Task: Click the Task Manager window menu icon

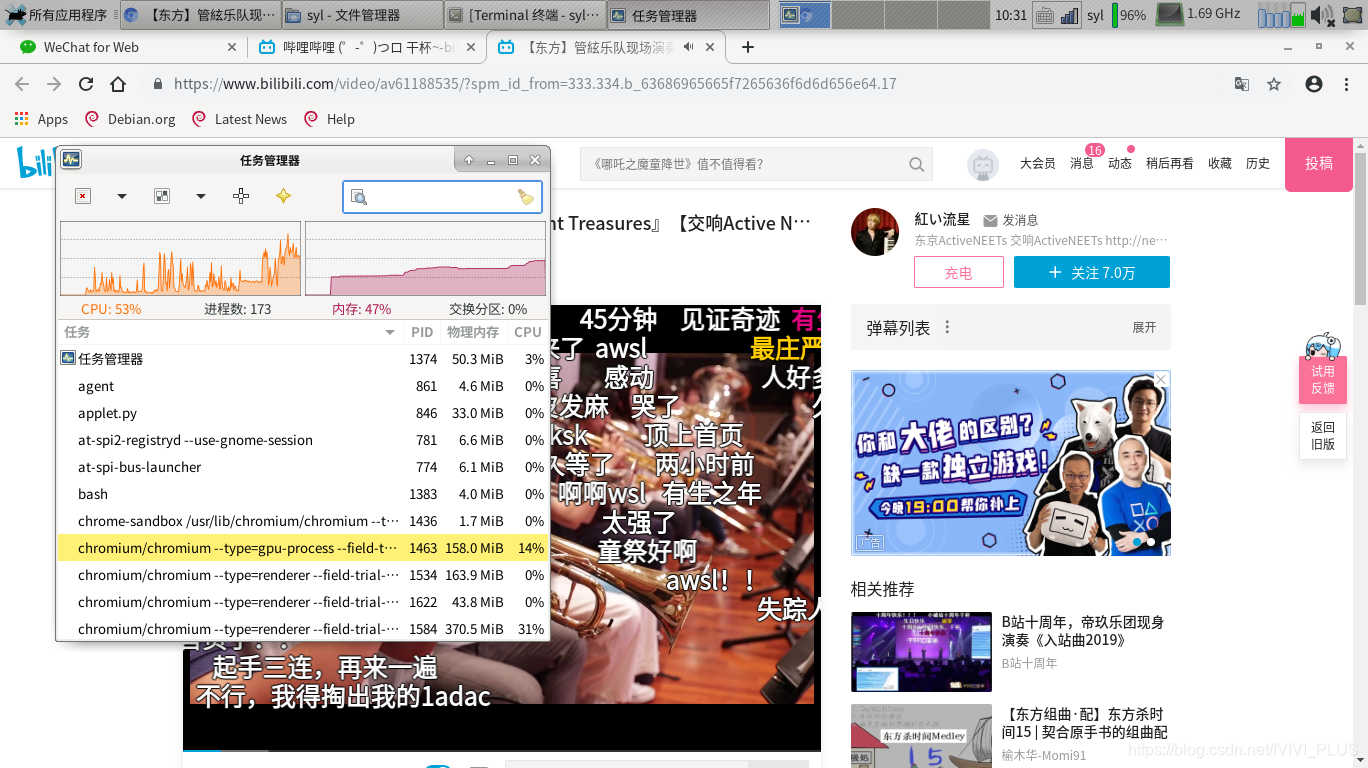Action: (70, 159)
